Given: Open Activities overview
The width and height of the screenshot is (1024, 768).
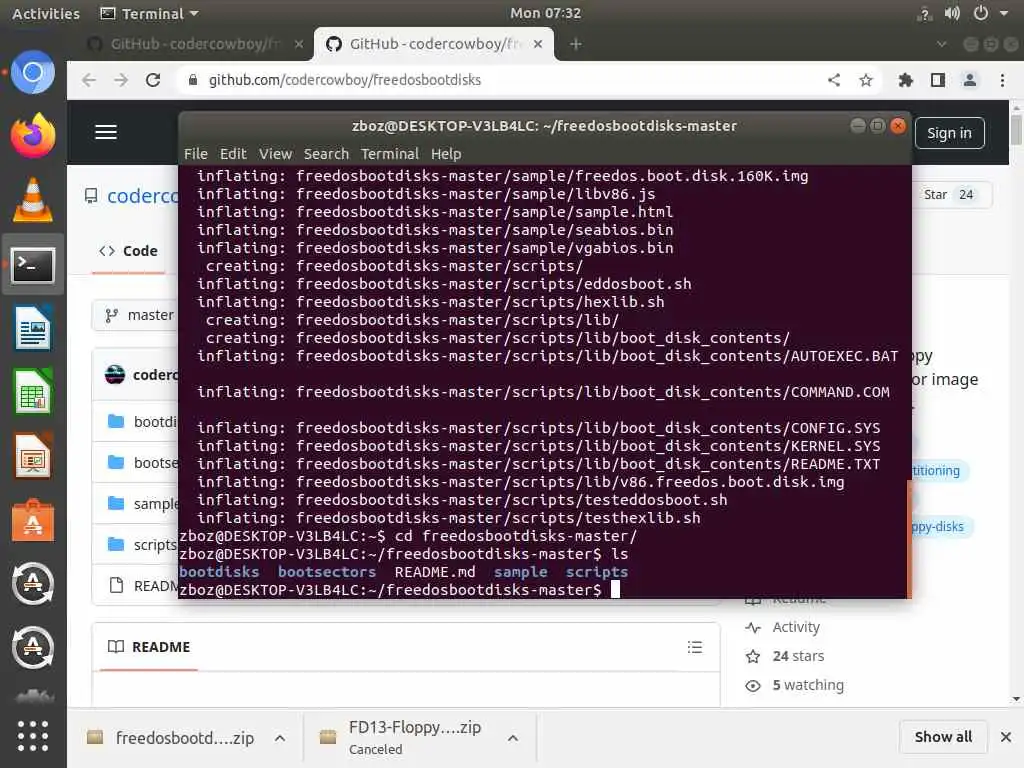Looking at the screenshot, I should click(x=46, y=13).
